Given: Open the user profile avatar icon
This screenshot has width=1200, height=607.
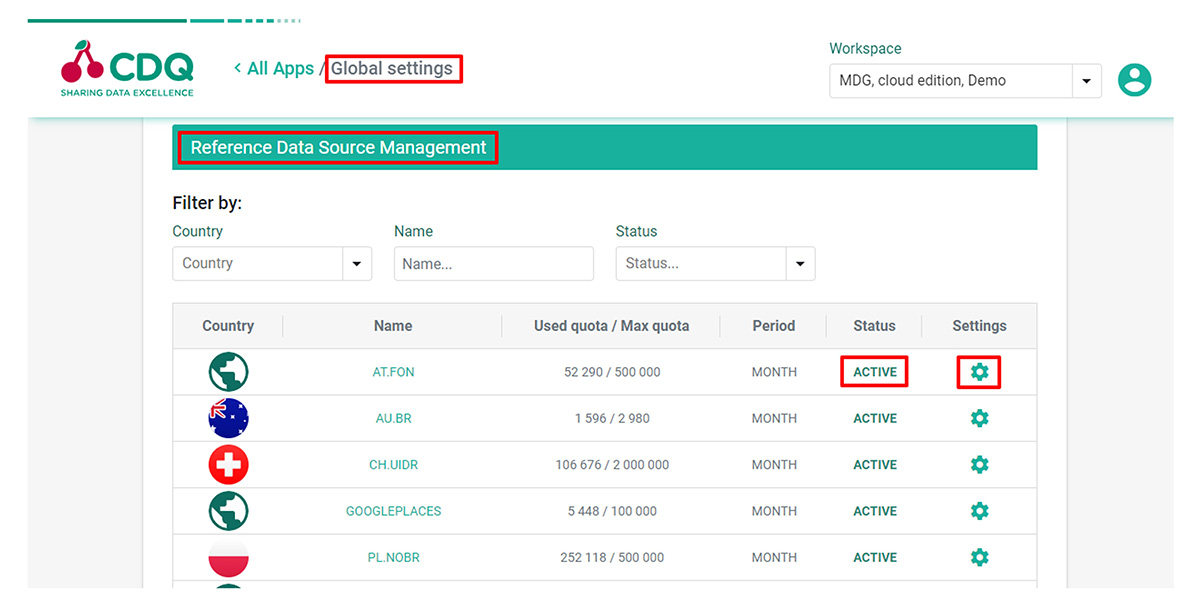Looking at the screenshot, I should (x=1134, y=80).
